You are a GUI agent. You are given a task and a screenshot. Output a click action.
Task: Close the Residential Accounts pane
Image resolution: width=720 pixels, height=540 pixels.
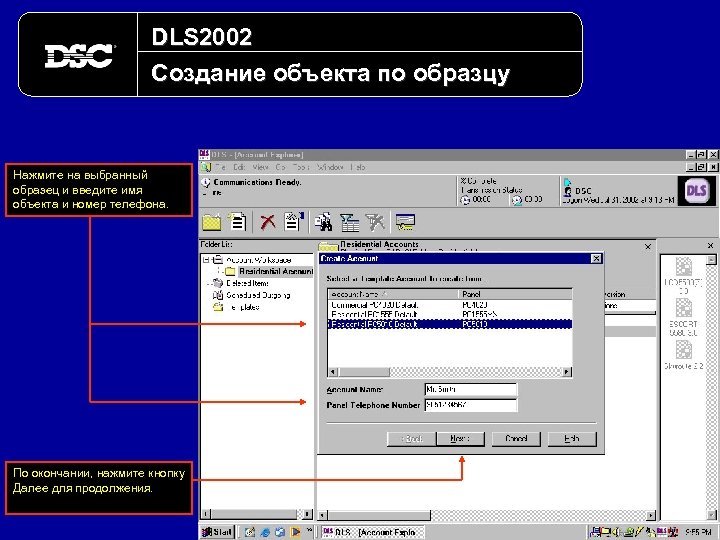point(648,247)
